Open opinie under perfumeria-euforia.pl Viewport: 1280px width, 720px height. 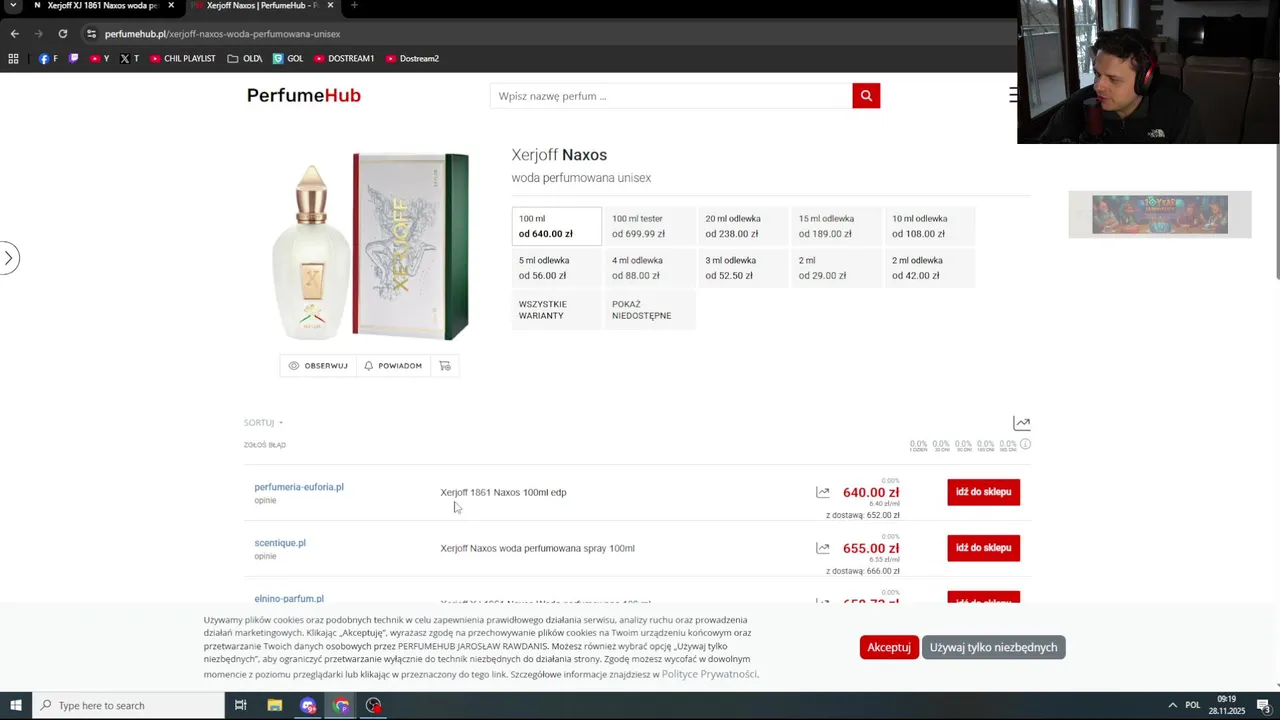[x=265, y=500]
